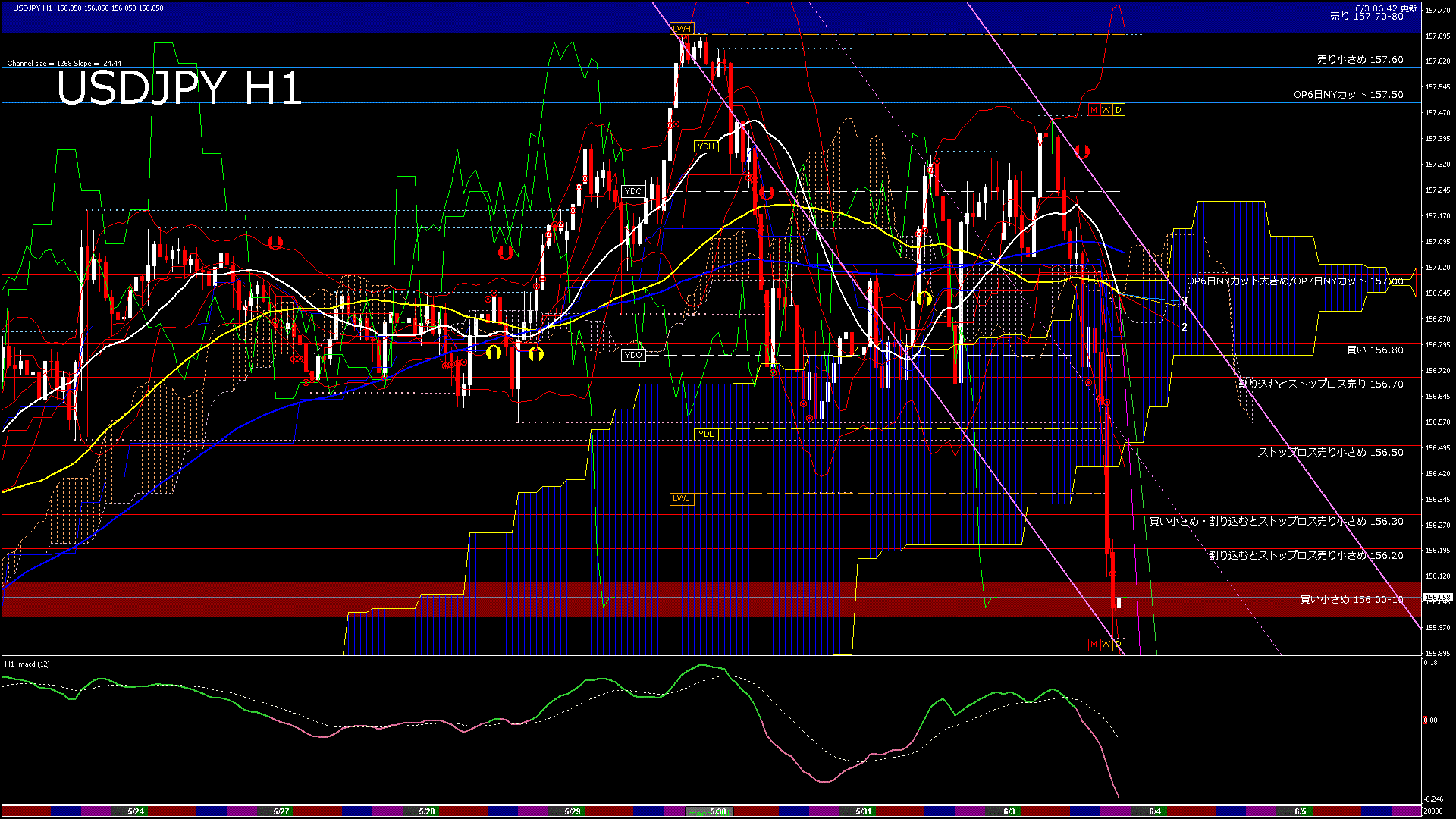1456x819 pixels.
Task: Select the 5/24 date marker on timeline
Action: point(136,811)
